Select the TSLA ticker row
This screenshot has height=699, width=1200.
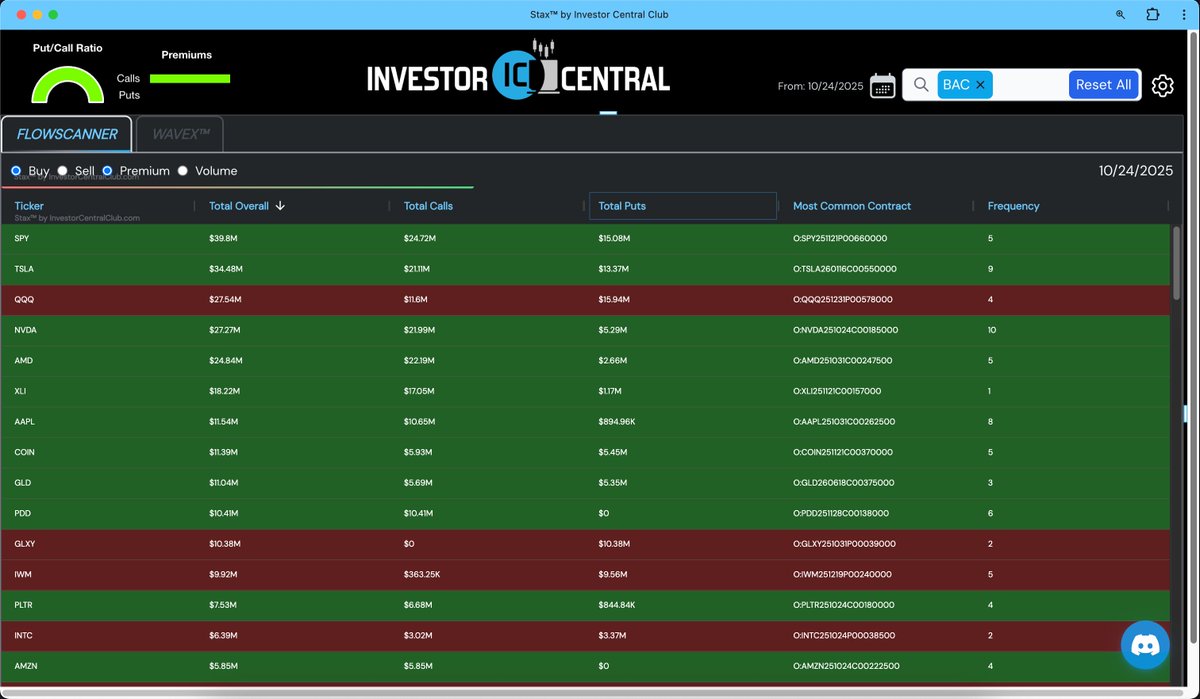(585, 269)
